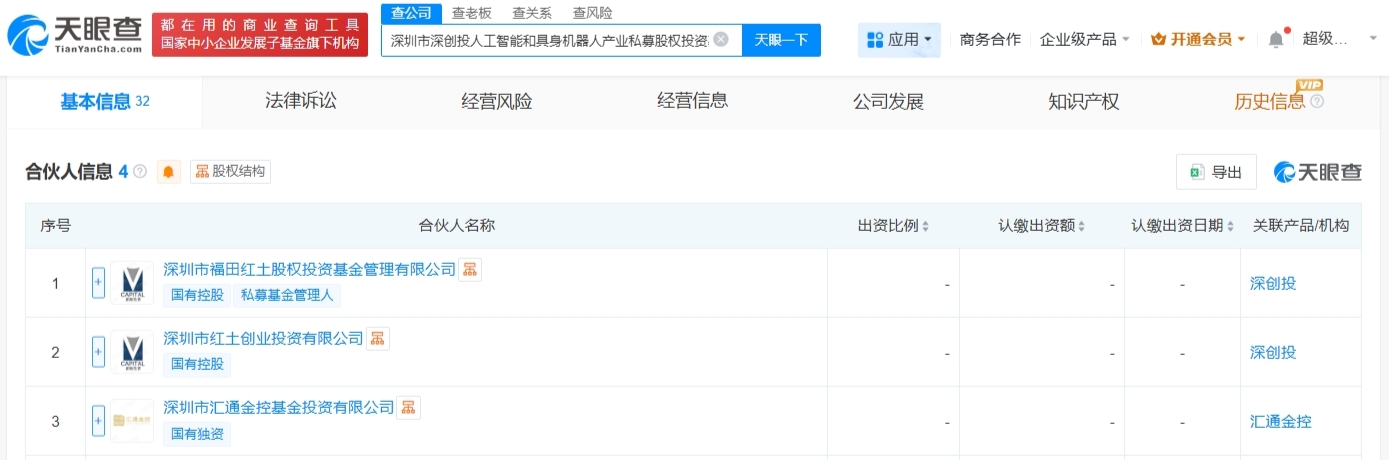Image resolution: width=1389 pixels, height=460 pixels.
Task: Open the 应用 dropdown menu
Action: tap(899, 40)
